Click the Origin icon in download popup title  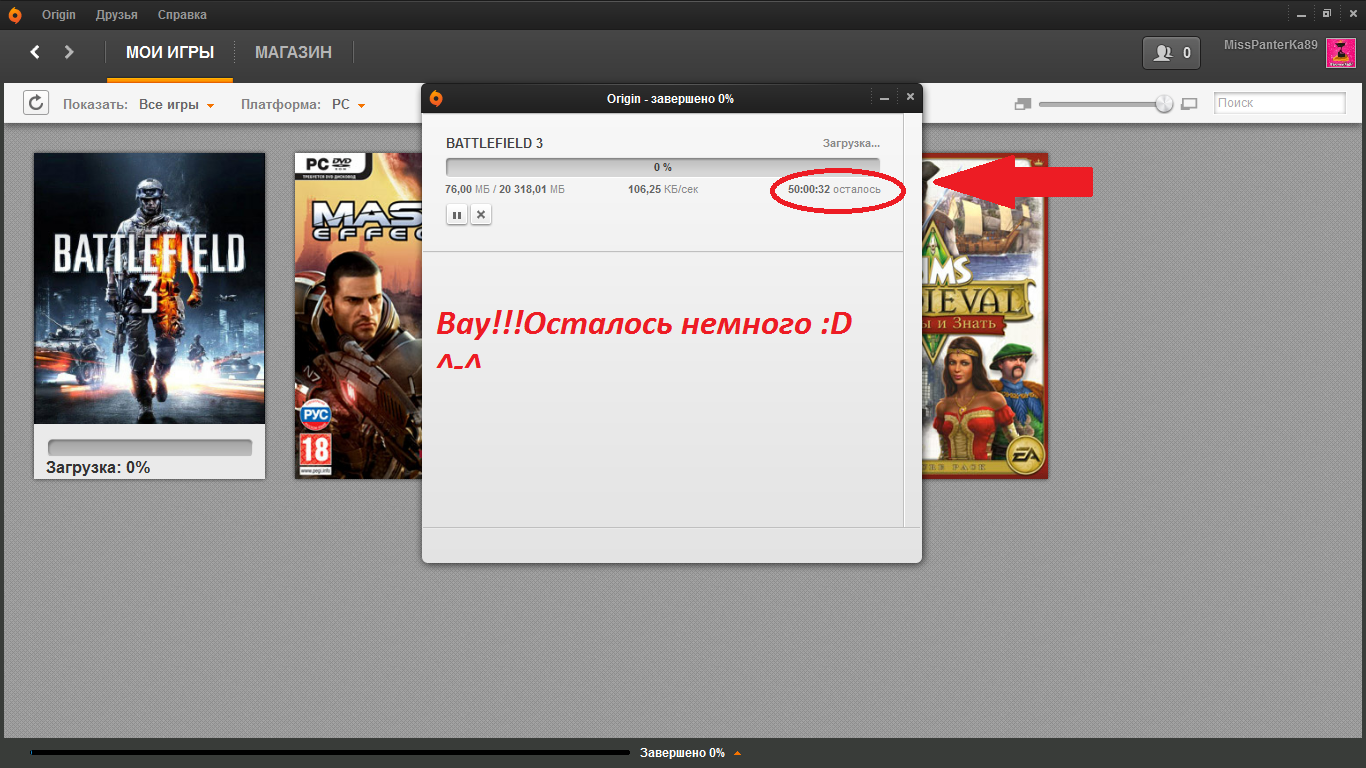tap(436, 98)
